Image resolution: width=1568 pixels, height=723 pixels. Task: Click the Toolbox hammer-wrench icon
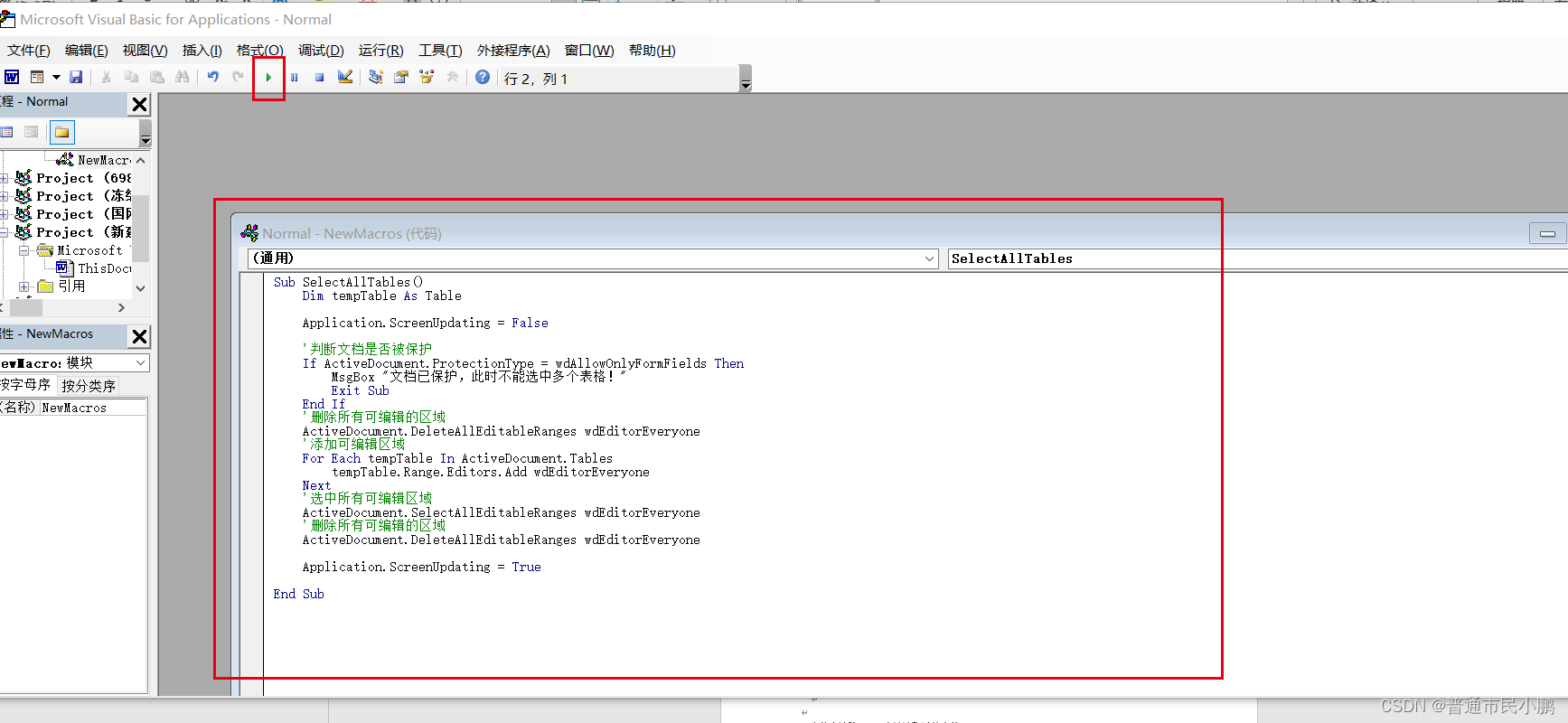point(453,78)
